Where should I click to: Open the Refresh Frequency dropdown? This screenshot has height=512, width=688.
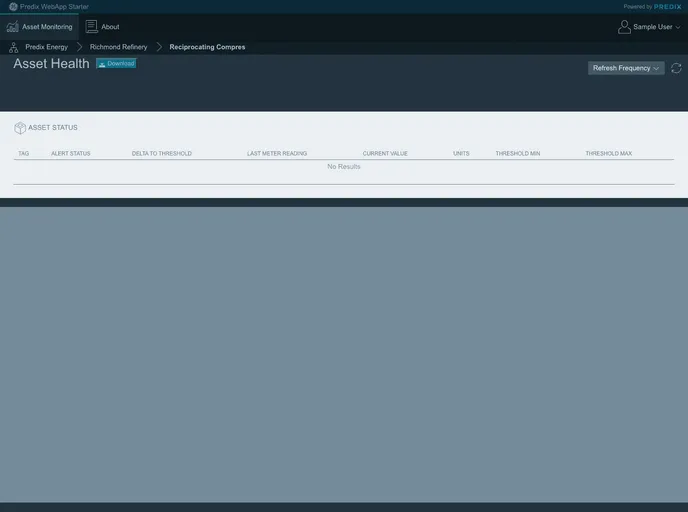(x=626, y=68)
